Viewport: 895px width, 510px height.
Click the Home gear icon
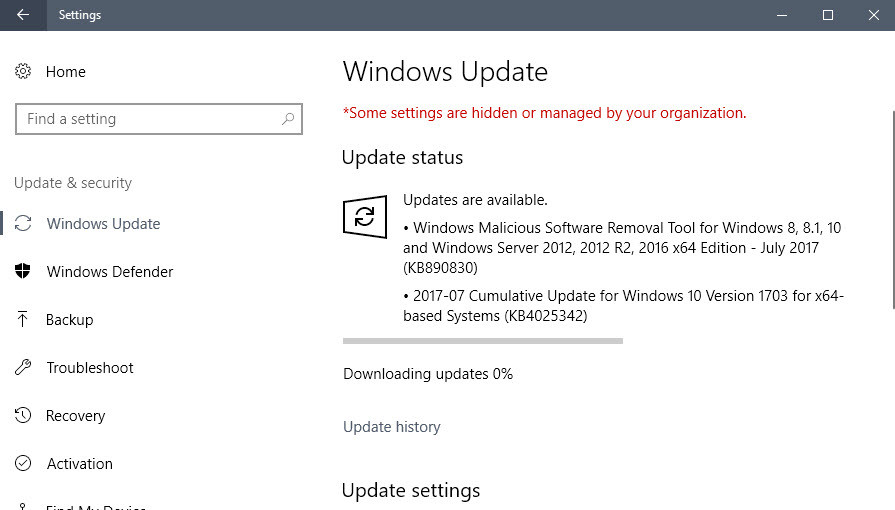23,71
